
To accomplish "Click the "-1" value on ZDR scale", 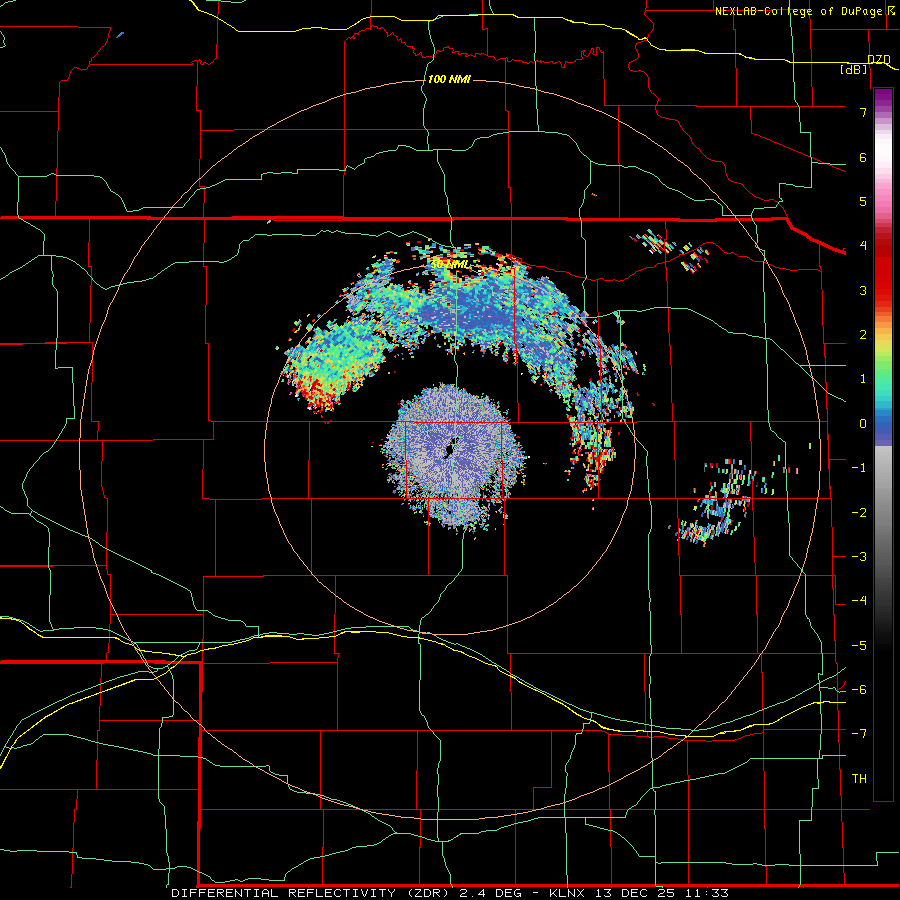I will [859, 467].
